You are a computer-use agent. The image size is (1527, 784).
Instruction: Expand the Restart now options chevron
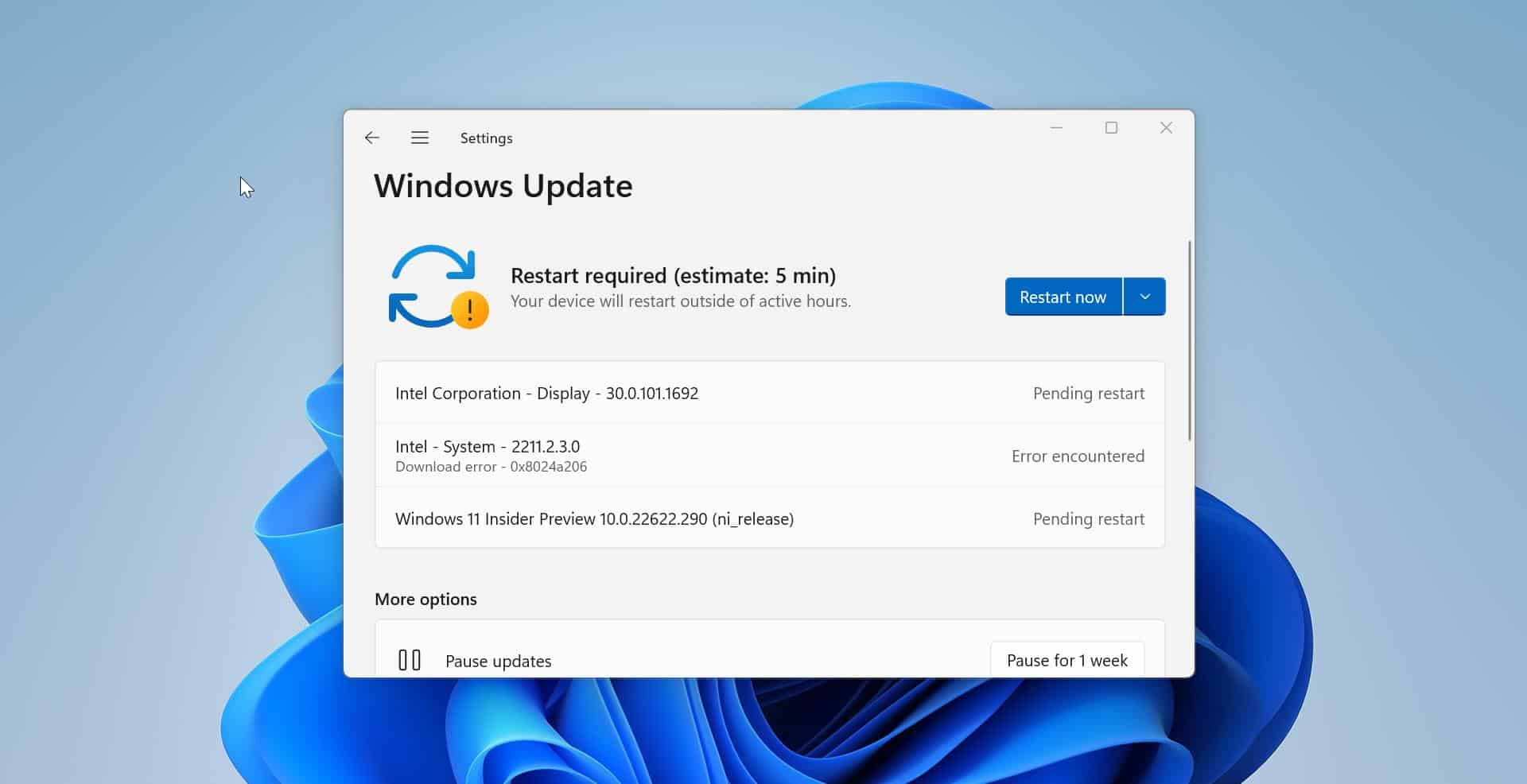[x=1145, y=296]
